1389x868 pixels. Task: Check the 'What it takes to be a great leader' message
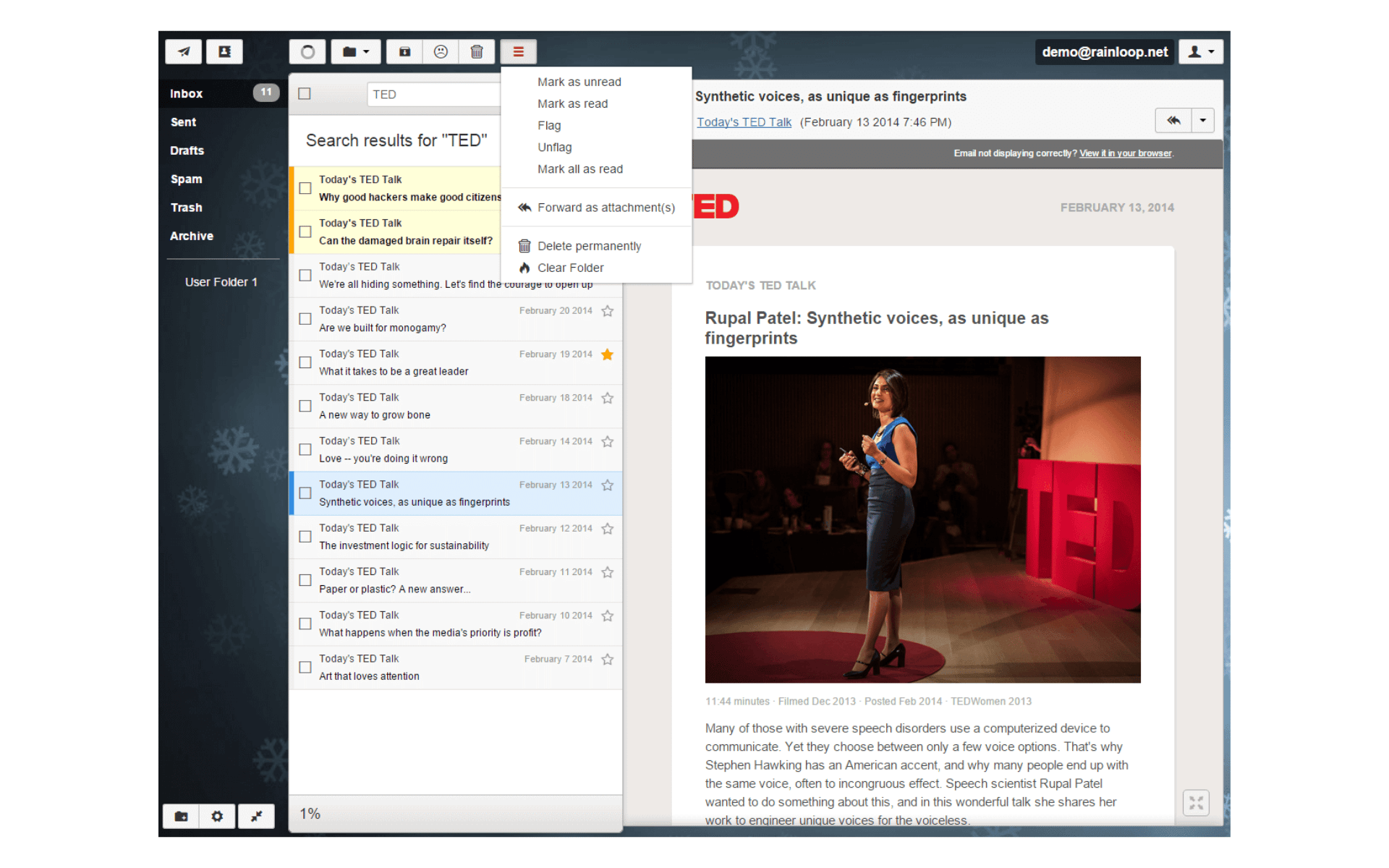[x=305, y=362]
